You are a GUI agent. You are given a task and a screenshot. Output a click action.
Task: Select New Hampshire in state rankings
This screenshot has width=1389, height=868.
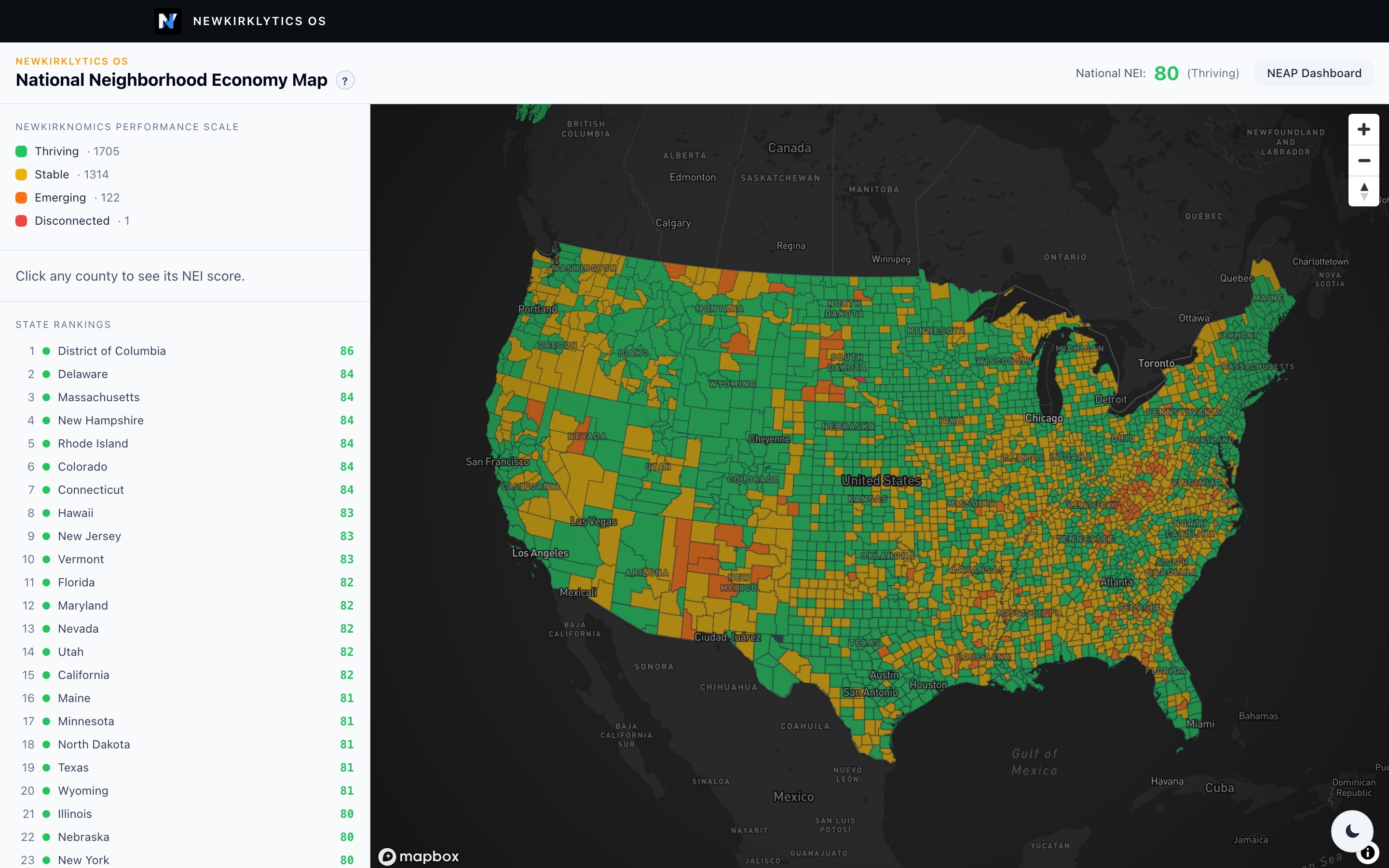(185, 420)
